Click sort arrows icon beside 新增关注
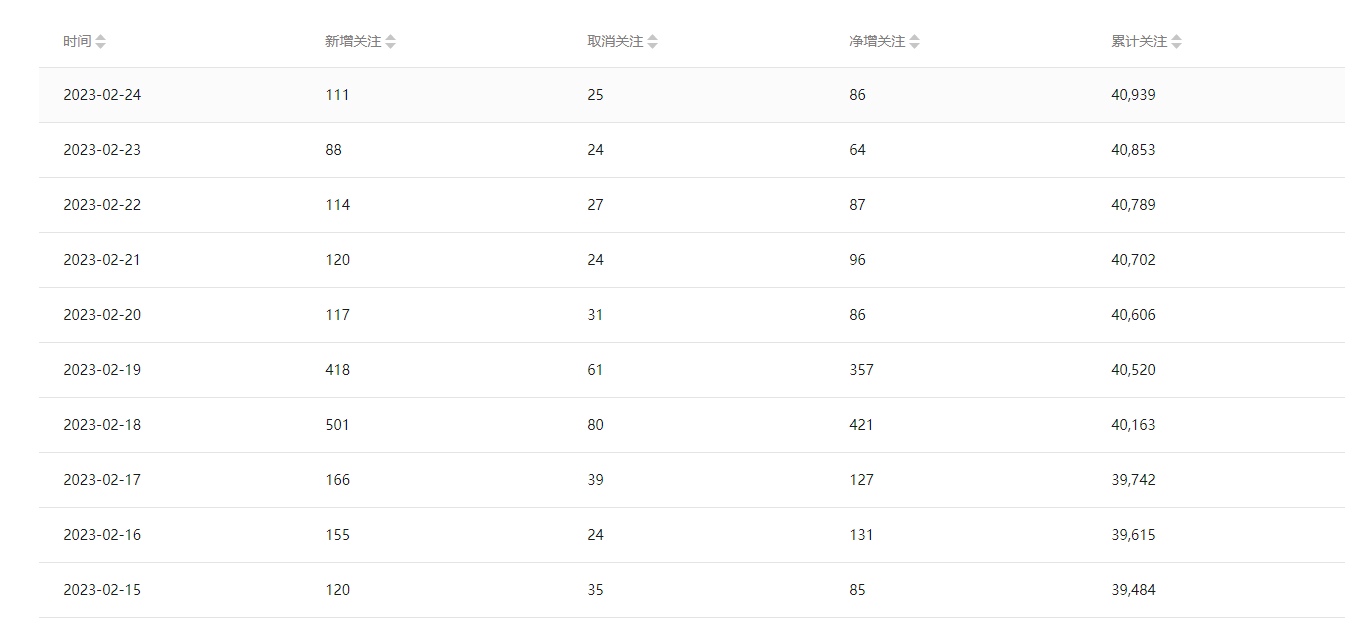This screenshot has height=620, width=1345. pos(391,42)
